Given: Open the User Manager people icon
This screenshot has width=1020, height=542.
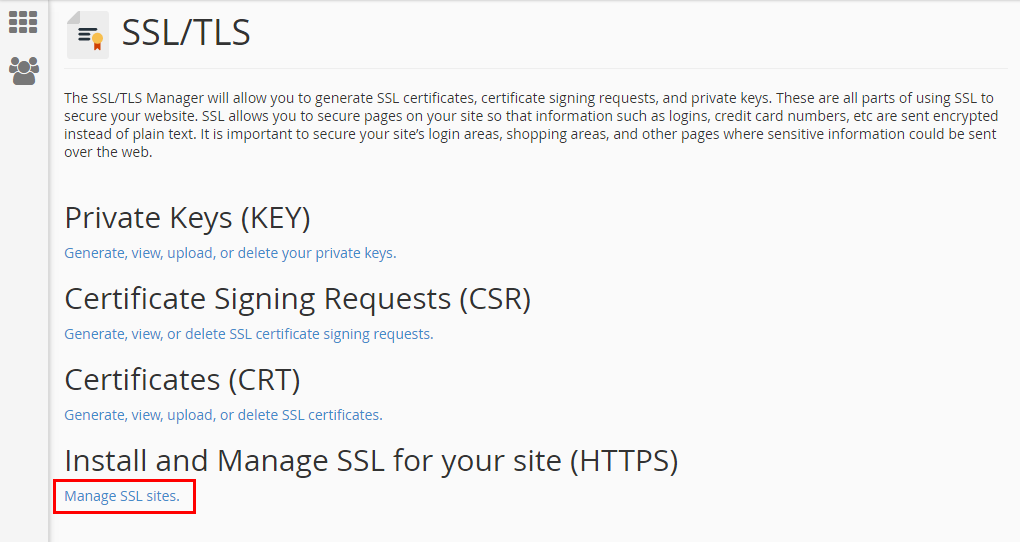Looking at the screenshot, I should (x=24, y=71).
